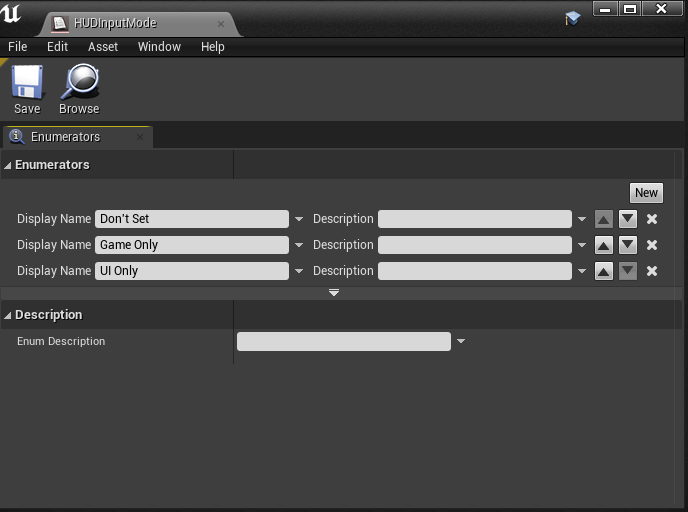This screenshot has height=512, width=688.
Task: Close the editor window
Action: point(662,9)
